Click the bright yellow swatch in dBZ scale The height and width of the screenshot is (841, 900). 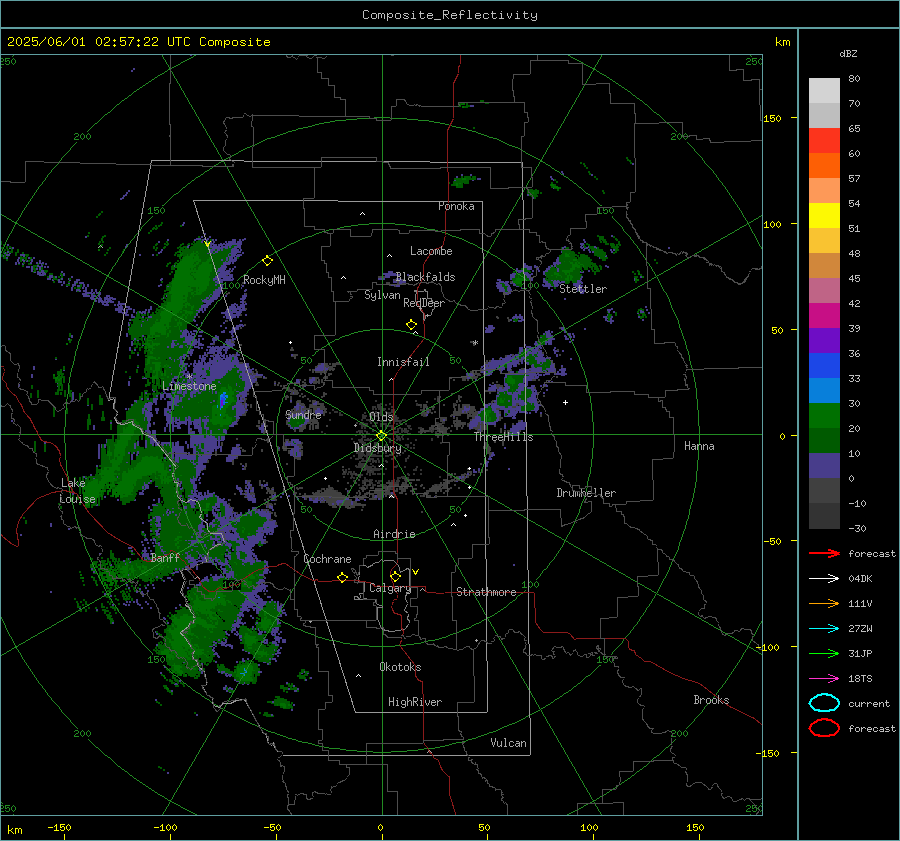824,216
